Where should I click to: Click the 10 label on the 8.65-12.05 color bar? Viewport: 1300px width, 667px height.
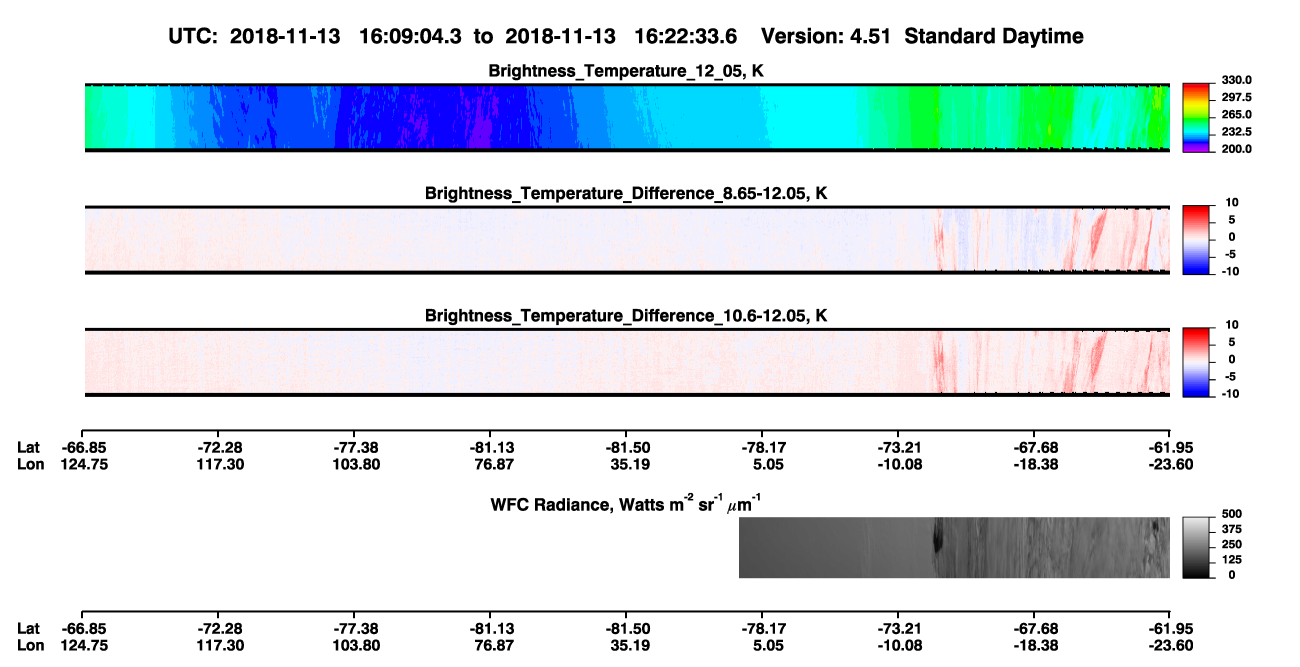point(1233,202)
